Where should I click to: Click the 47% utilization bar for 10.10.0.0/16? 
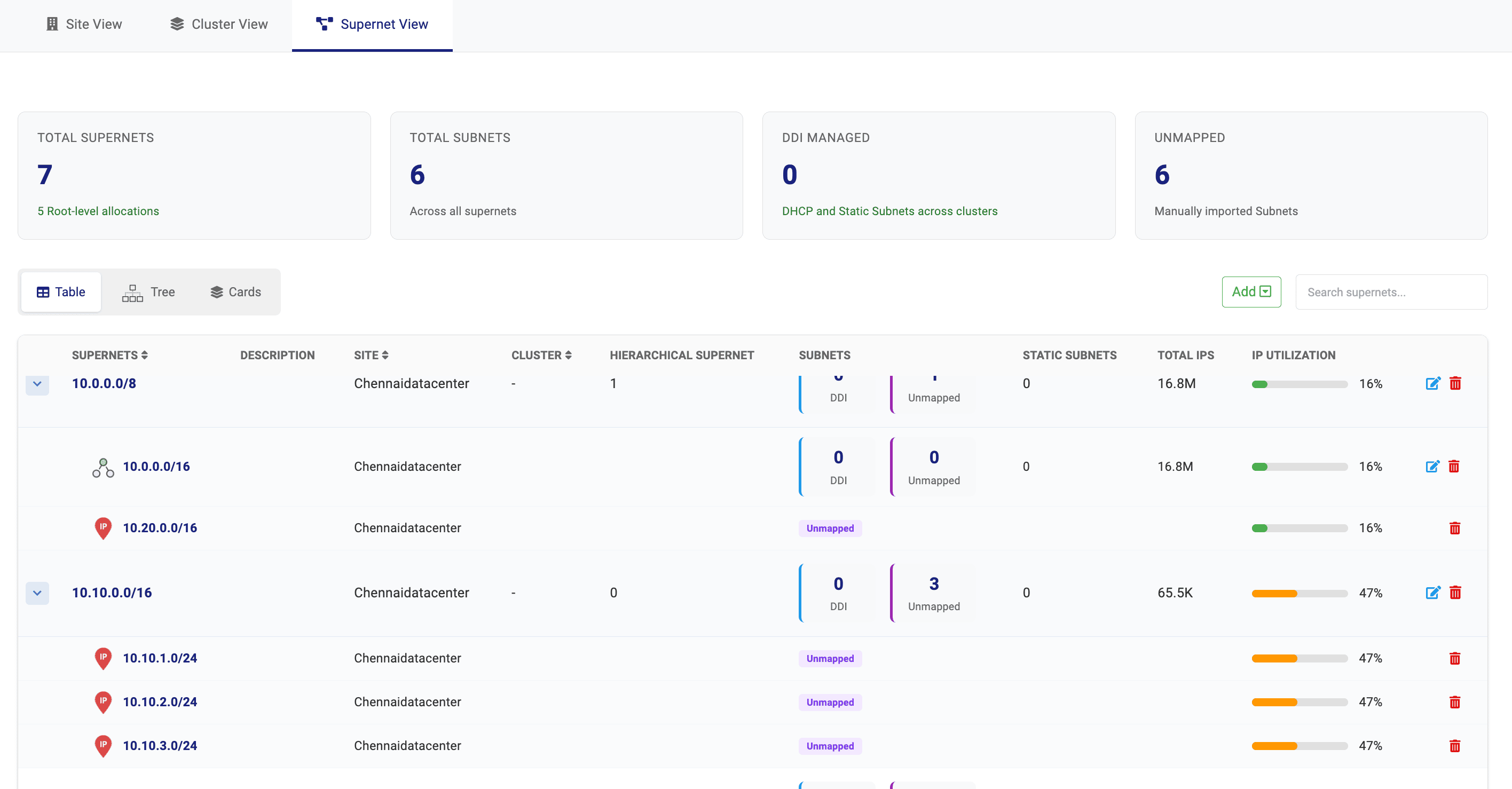click(x=1300, y=593)
